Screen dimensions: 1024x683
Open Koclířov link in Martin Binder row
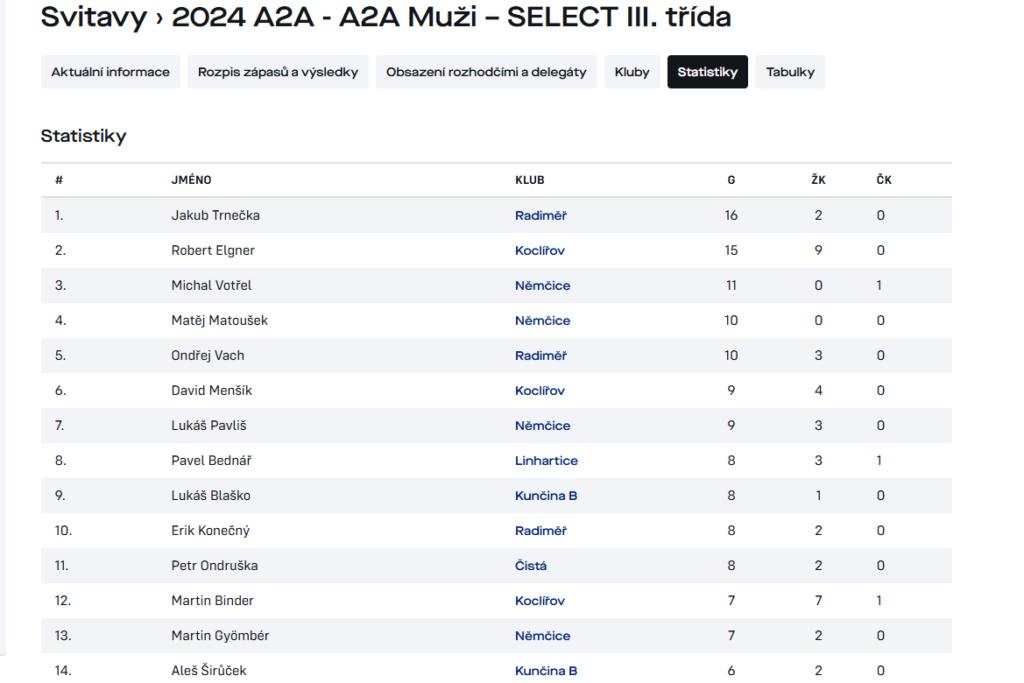pos(539,601)
